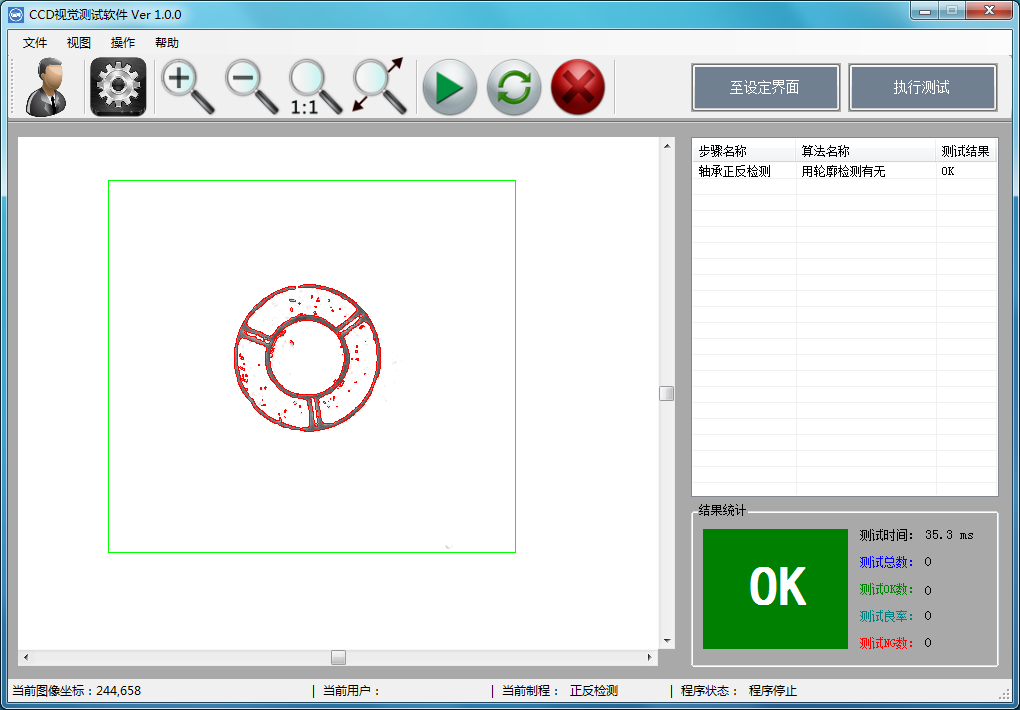Click the zoom out magnifier icon
The image size is (1020, 710).
pyautogui.click(x=250, y=87)
